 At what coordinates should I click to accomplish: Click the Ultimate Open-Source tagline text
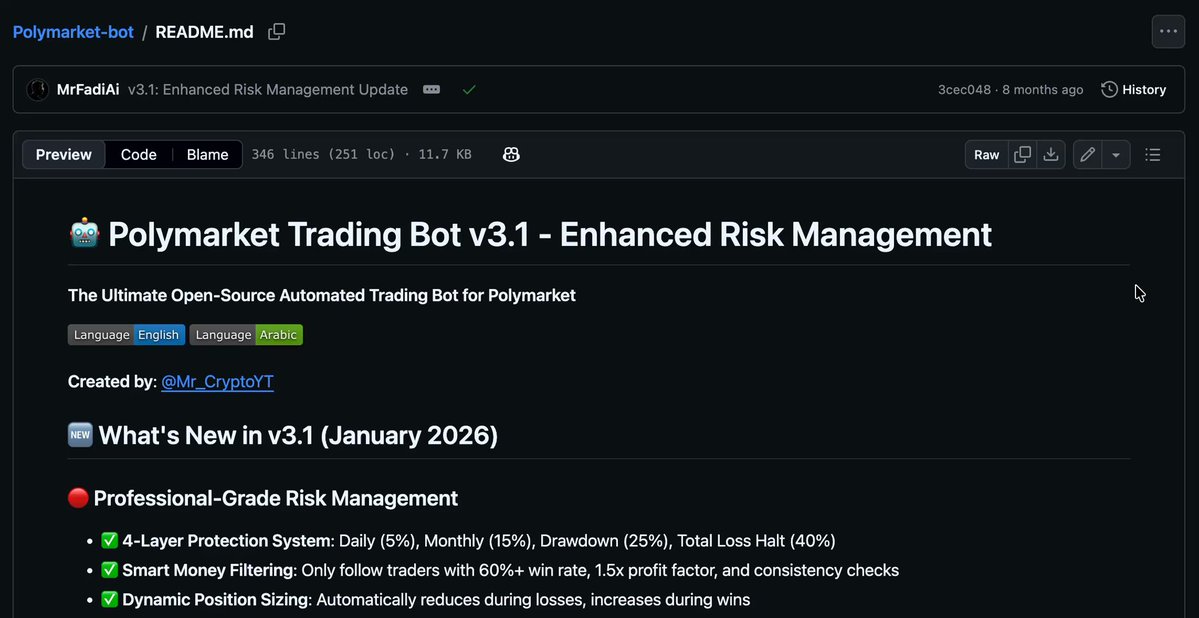click(322, 295)
